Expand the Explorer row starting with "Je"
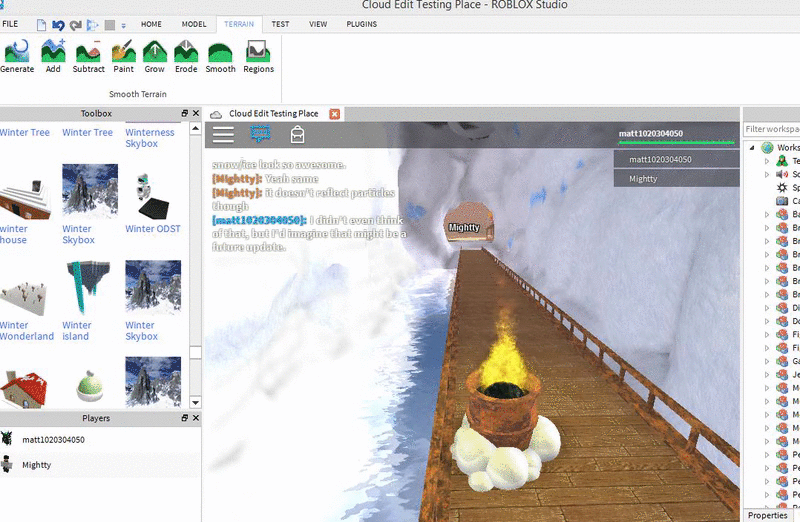Viewport: 800px width, 522px height. (x=766, y=375)
